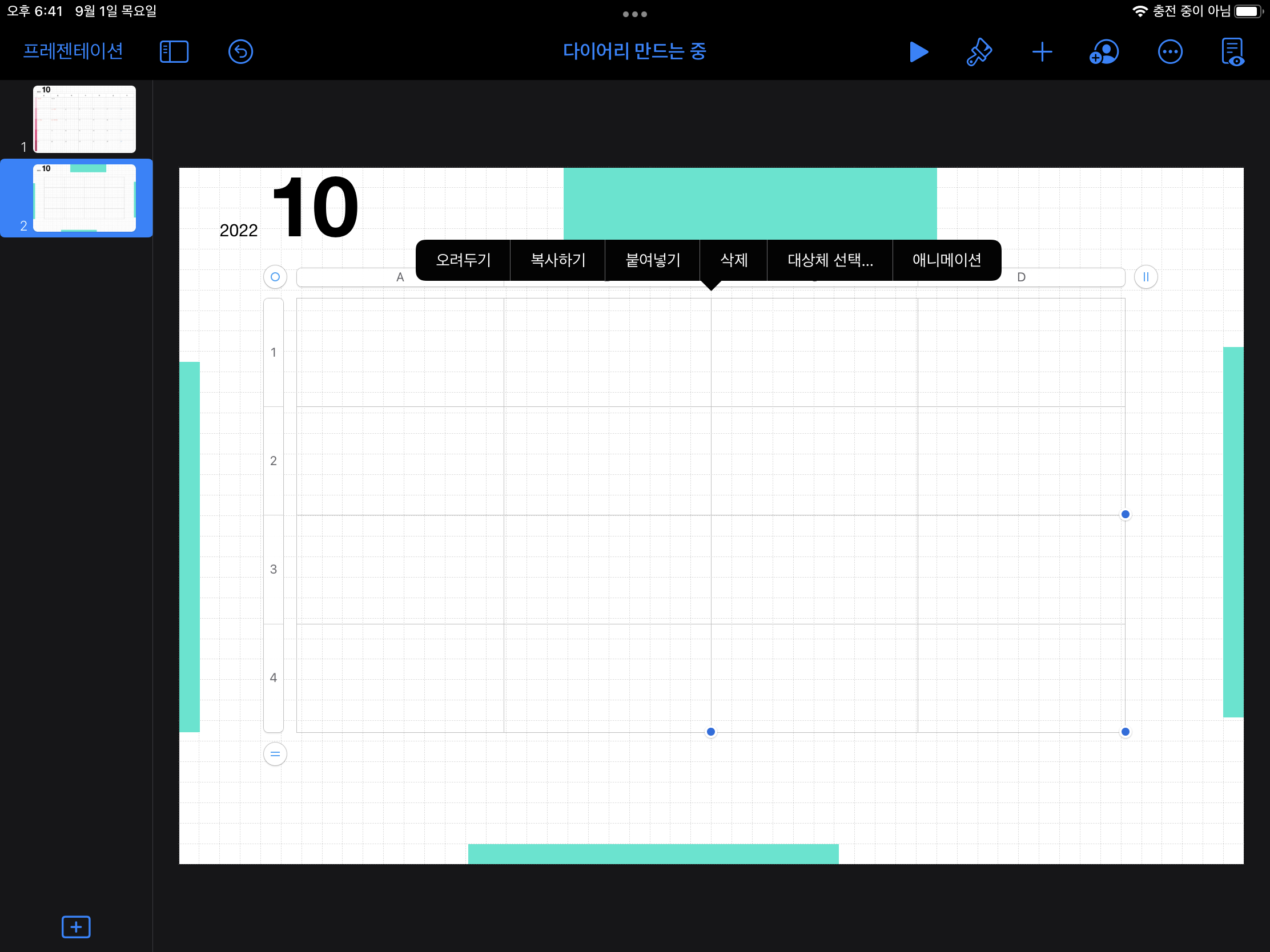The height and width of the screenshot is (952, 1270).
Task: Go back to 프레젠테이션 list
Action: tap(73, 51)
